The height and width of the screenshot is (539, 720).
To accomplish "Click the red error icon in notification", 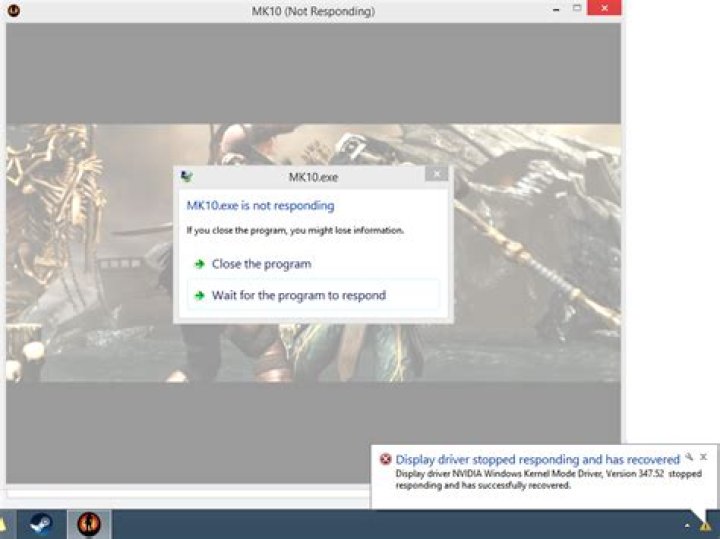I will tap(385, 459).
